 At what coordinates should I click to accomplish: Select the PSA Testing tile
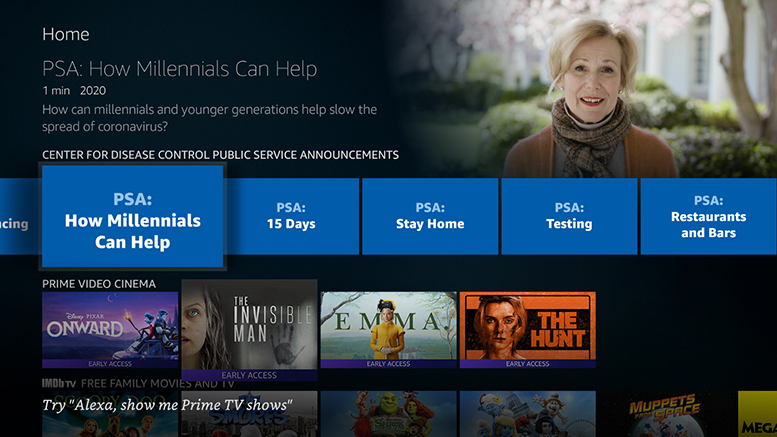[x=569, y=216]
